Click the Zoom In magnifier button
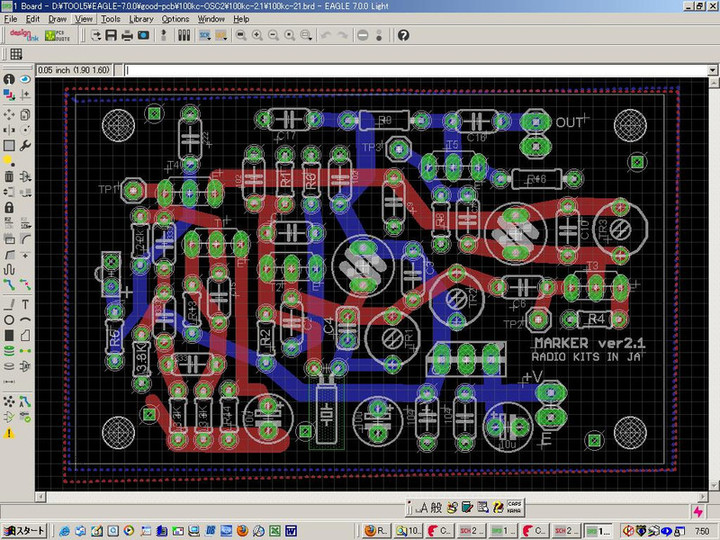This screenshot has width=720, height=540. point(257,35)
